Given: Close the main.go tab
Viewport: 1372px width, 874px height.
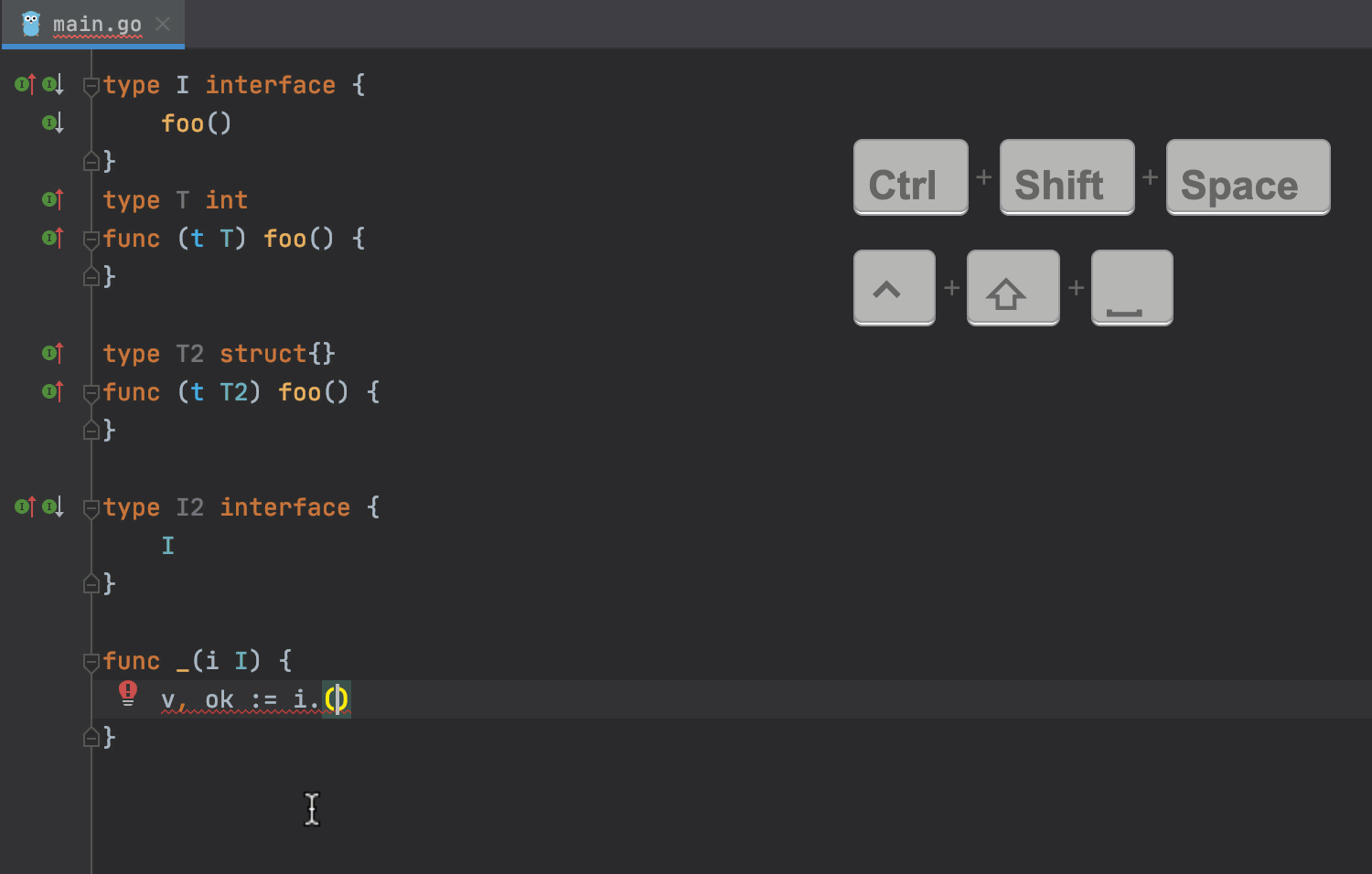Looking at the screenshot, I should coord(163,24).
